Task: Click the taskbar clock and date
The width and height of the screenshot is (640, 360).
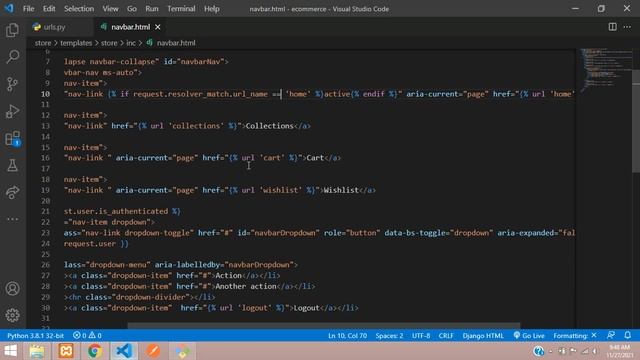Action: (x=620, y=351)
